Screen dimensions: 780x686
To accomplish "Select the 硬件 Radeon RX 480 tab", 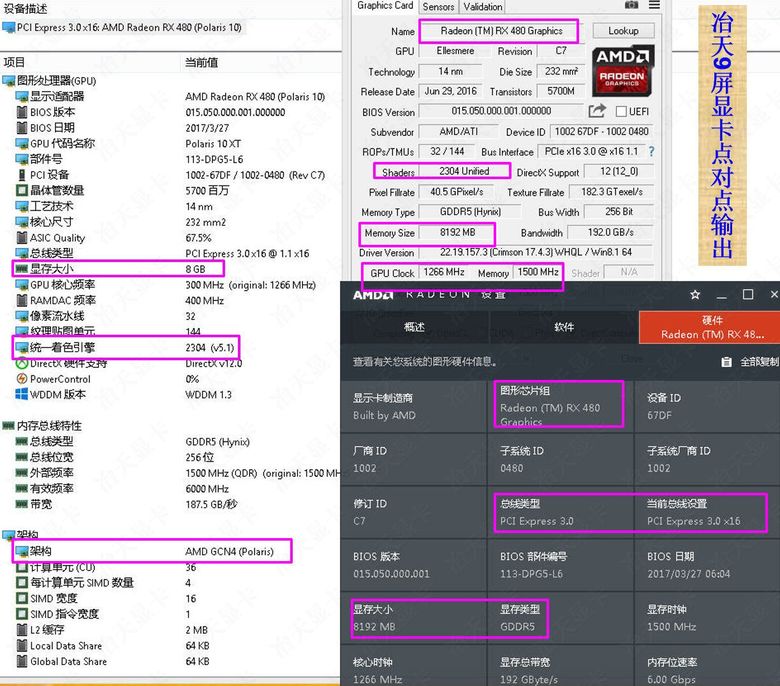I will 710,327.
